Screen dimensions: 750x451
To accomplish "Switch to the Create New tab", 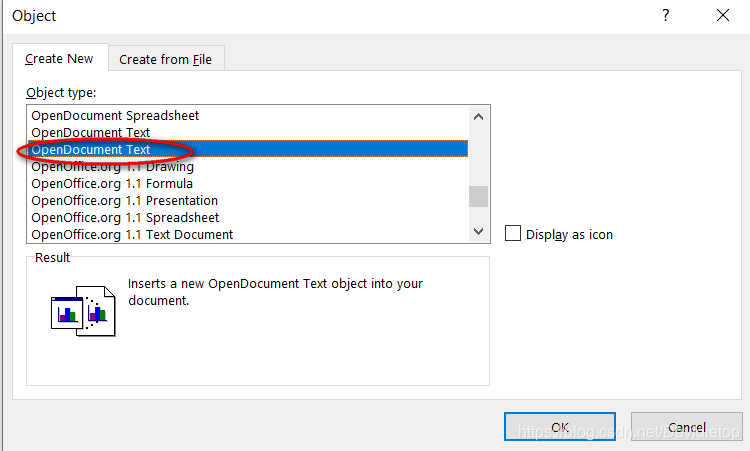I will tap(60, 58).
